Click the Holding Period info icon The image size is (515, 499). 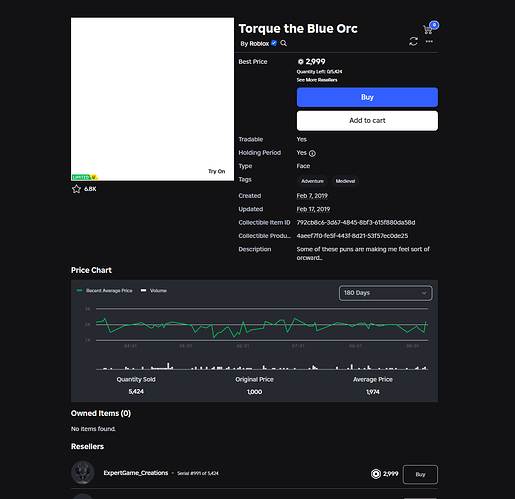[x=312, y=153]
